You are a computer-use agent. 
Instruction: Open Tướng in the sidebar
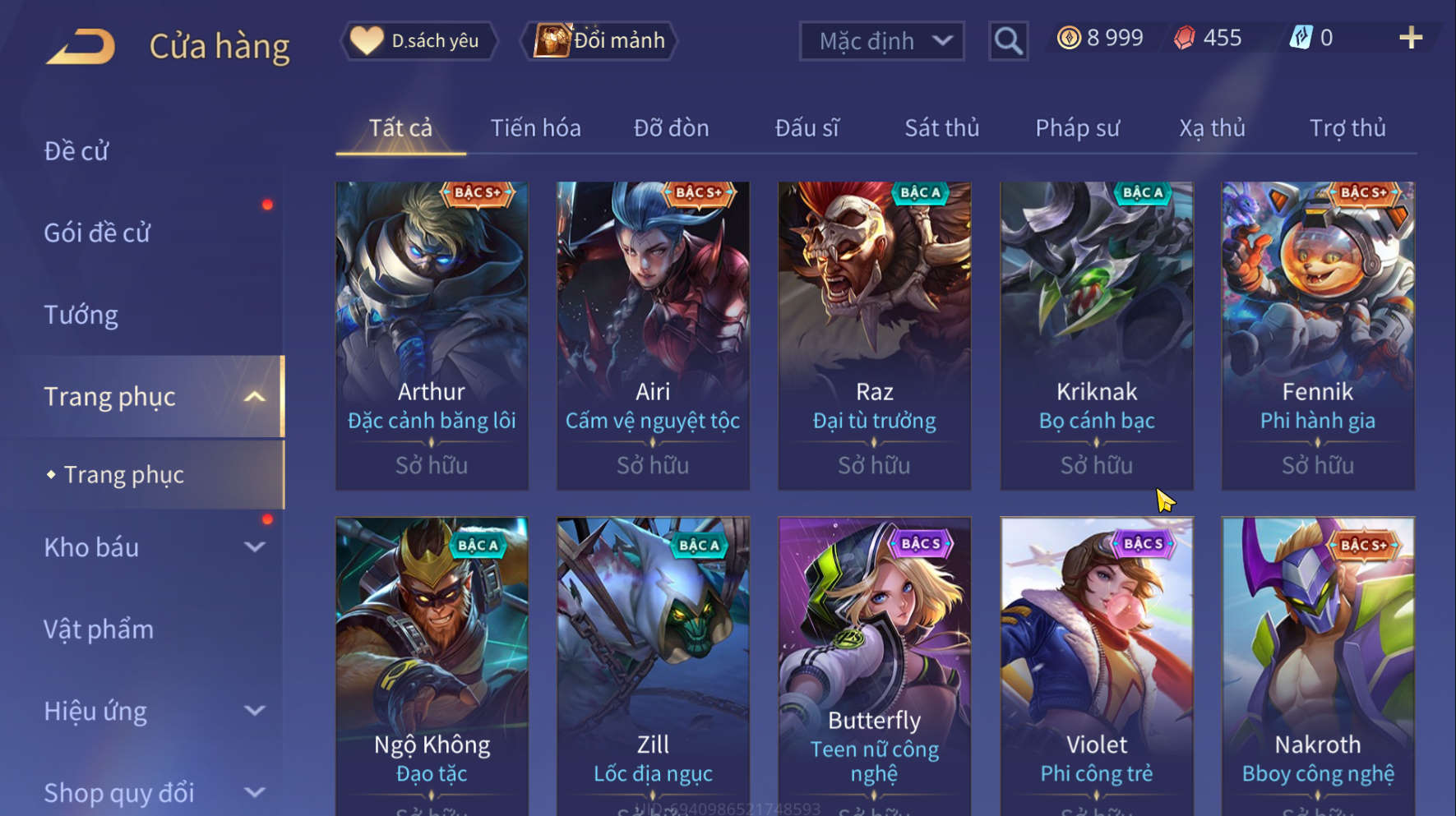pos(81,315)
